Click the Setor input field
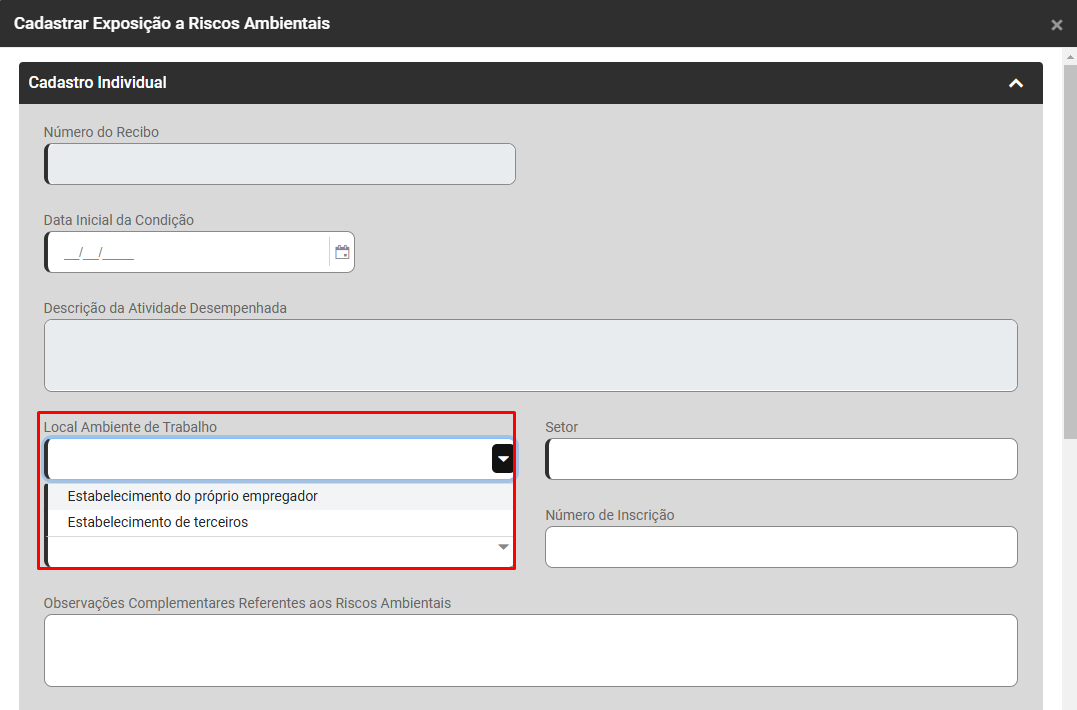Screen dimensions: 1077x710 click(x=781, y=459)
